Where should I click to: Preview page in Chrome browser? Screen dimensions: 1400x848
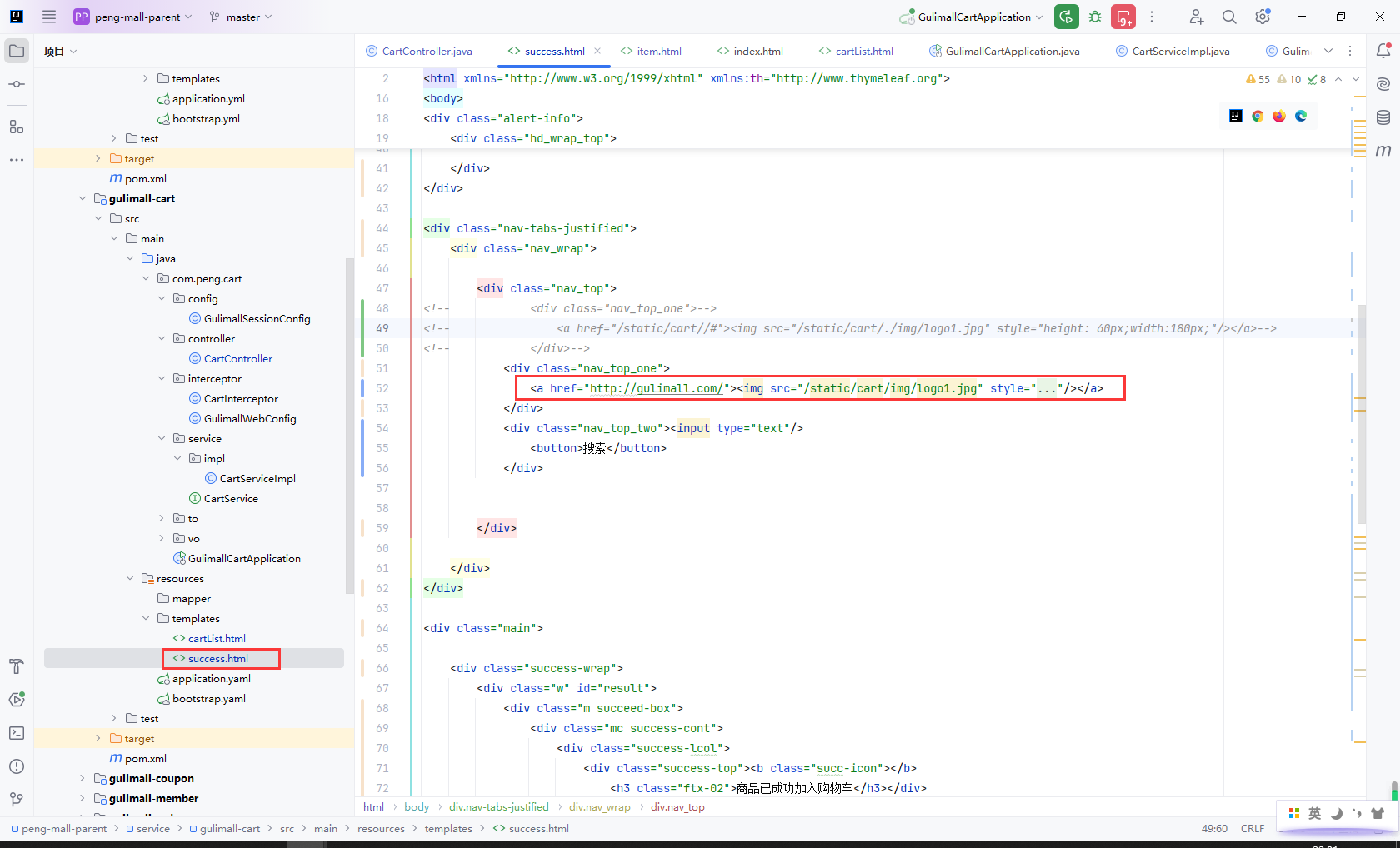coord(1257,116)
